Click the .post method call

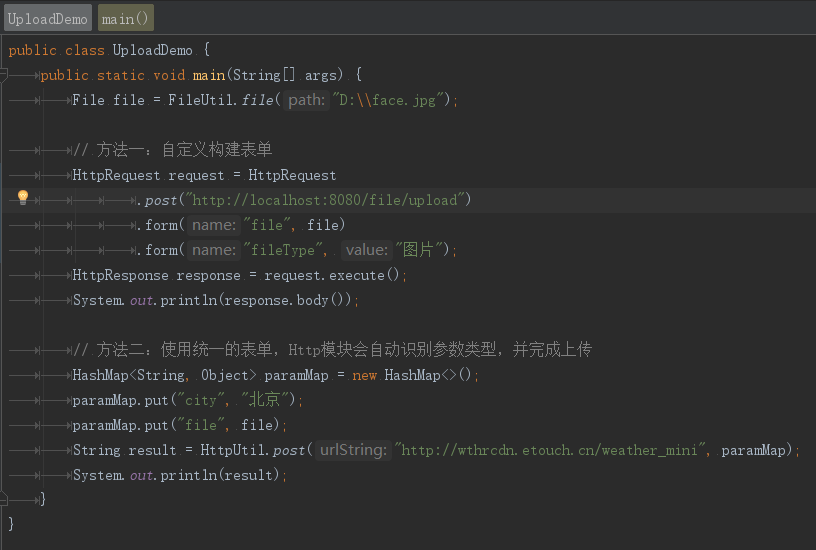click(157, 200)
